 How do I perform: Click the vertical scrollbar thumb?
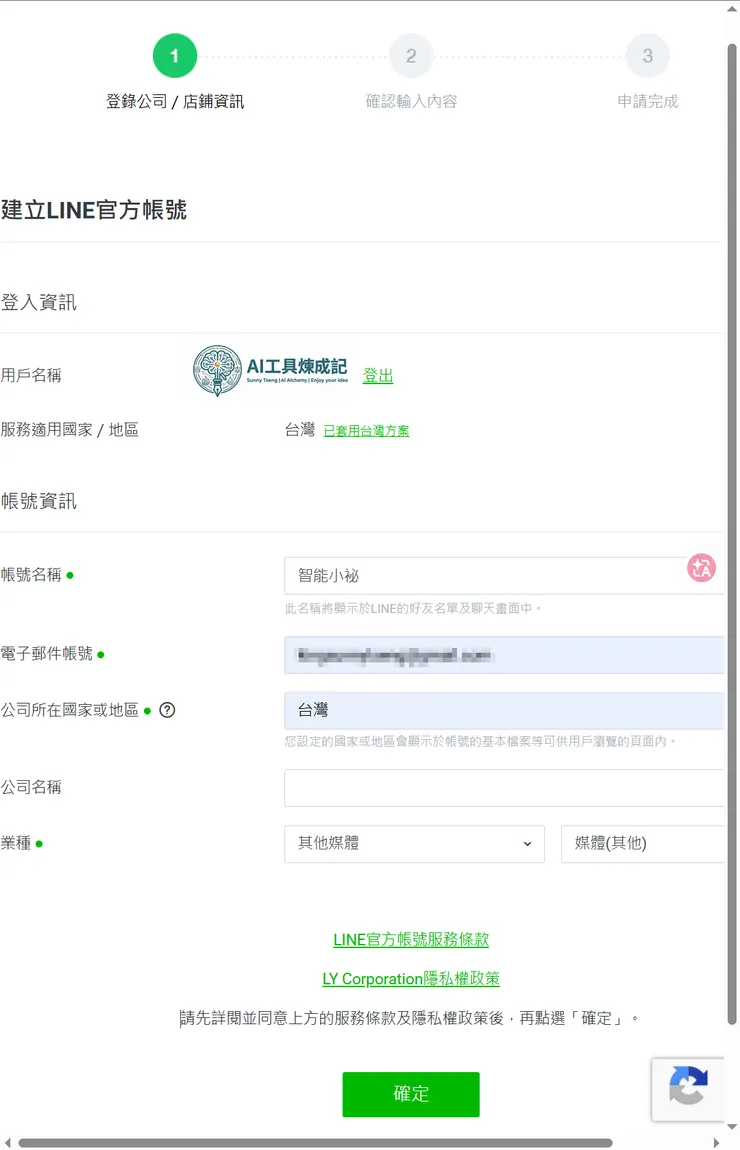[x=732, y=534]
